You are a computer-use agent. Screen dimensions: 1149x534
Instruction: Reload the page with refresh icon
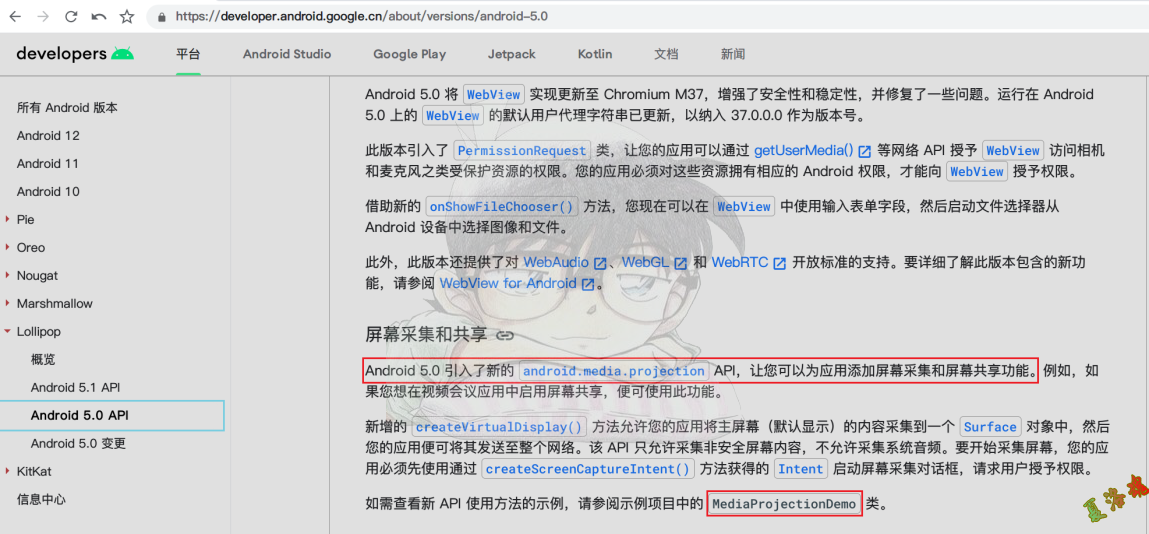click(x=71, y=16)
